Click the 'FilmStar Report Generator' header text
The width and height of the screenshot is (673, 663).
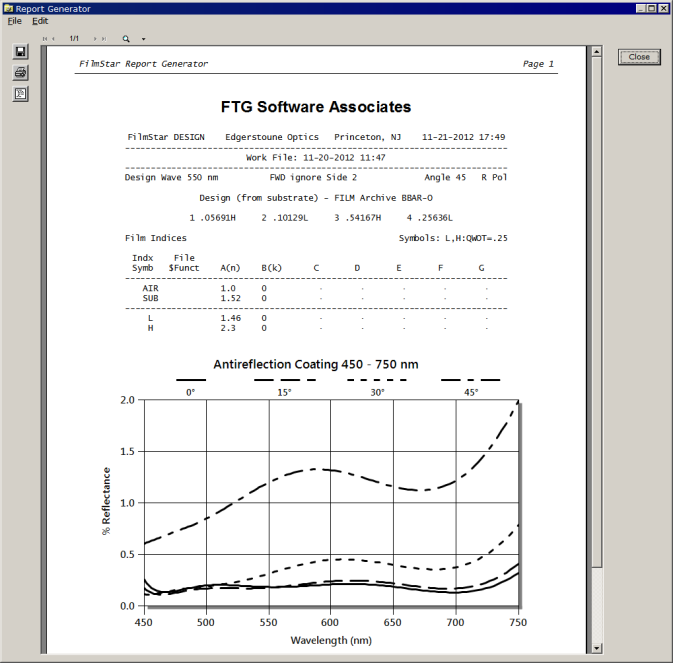[143, 64]
